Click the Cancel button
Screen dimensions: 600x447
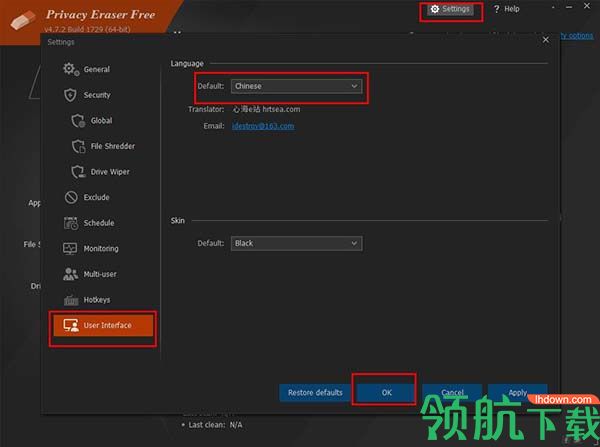pyautogui.click(x=452, y=393)
